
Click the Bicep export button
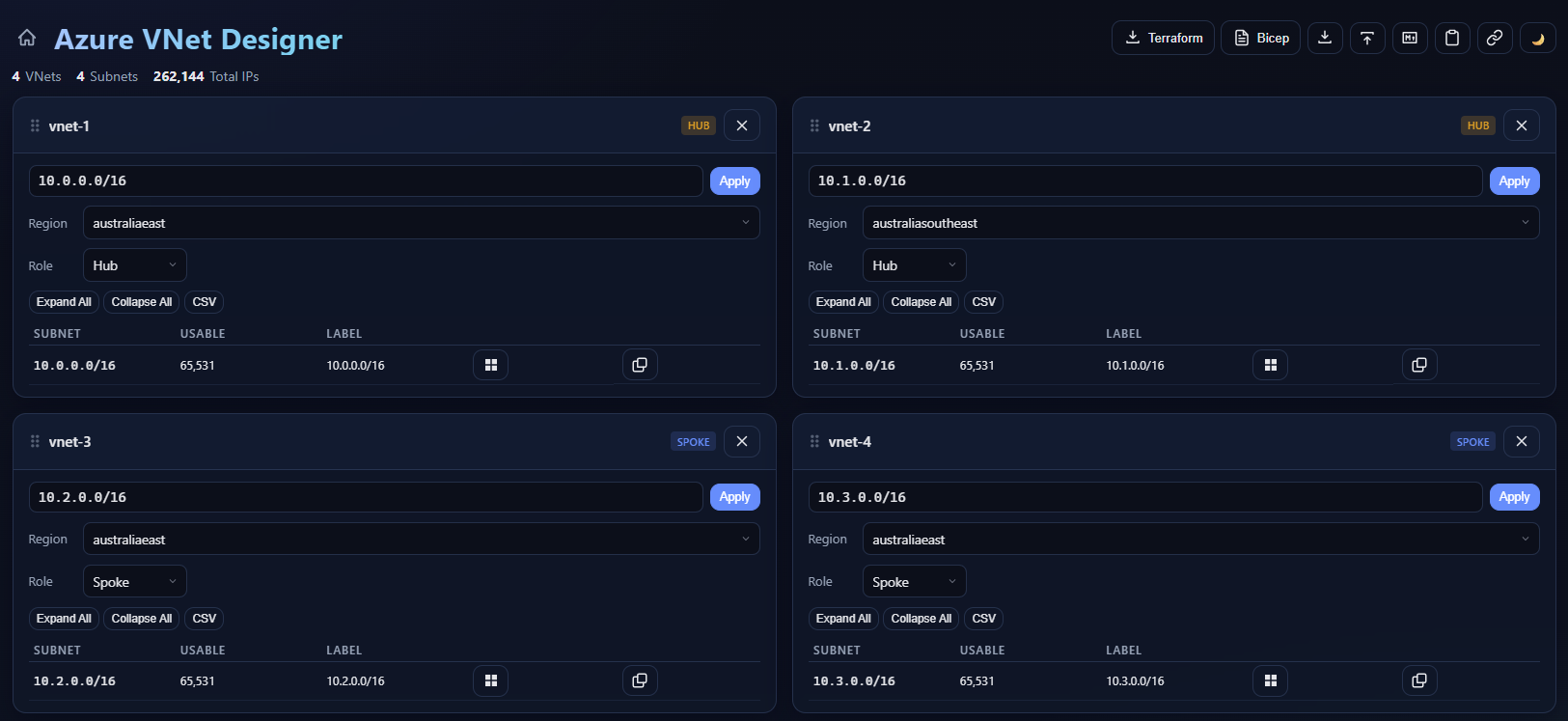click(x=1261, y=38)
